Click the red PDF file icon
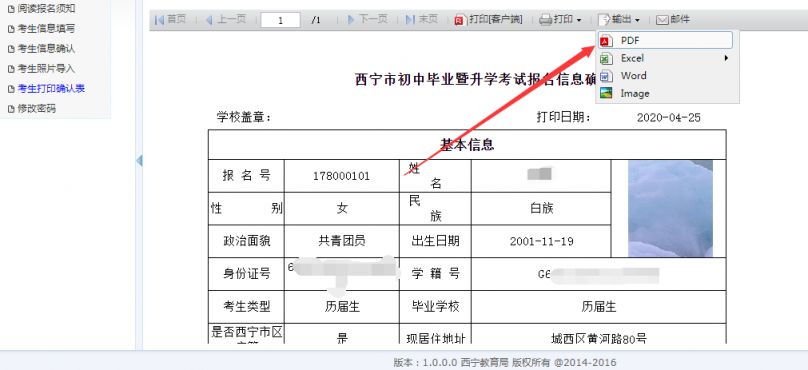 point(607,41)
